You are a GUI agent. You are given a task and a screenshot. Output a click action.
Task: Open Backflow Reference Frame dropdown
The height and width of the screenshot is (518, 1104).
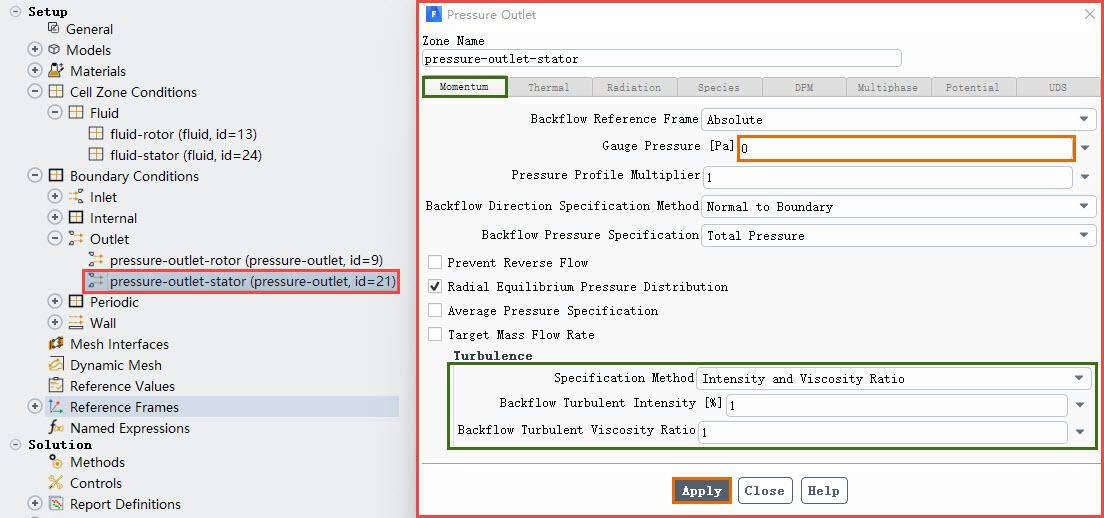coord(897,119)
